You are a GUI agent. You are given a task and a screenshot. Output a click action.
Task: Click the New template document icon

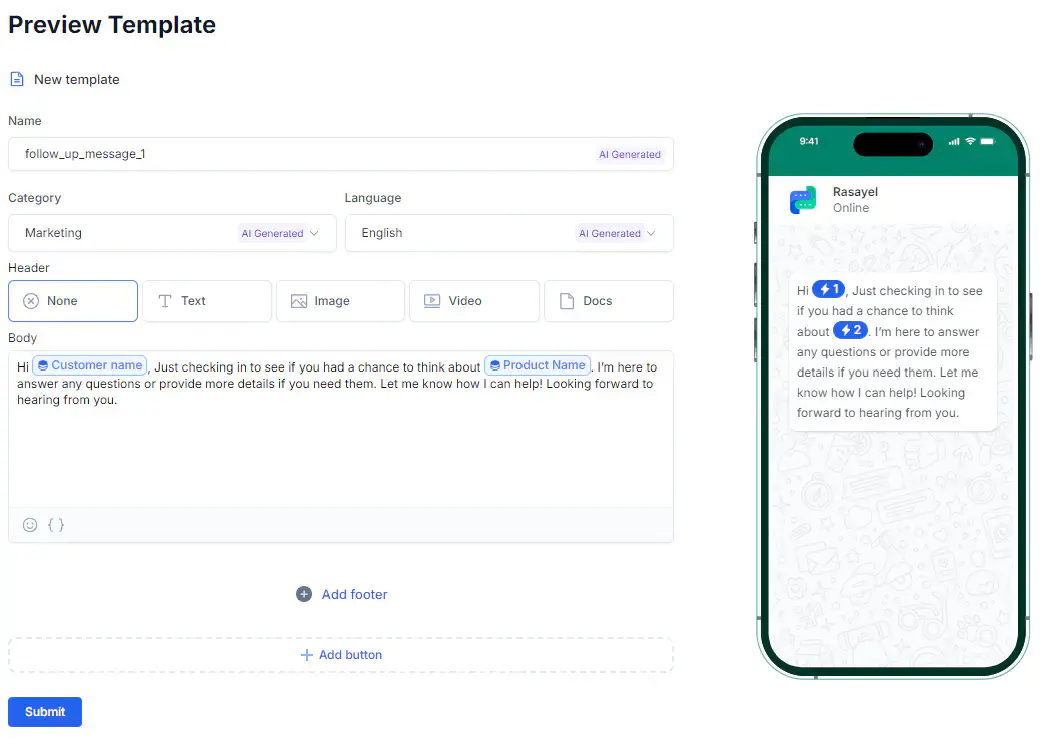(x=17, y=80)
